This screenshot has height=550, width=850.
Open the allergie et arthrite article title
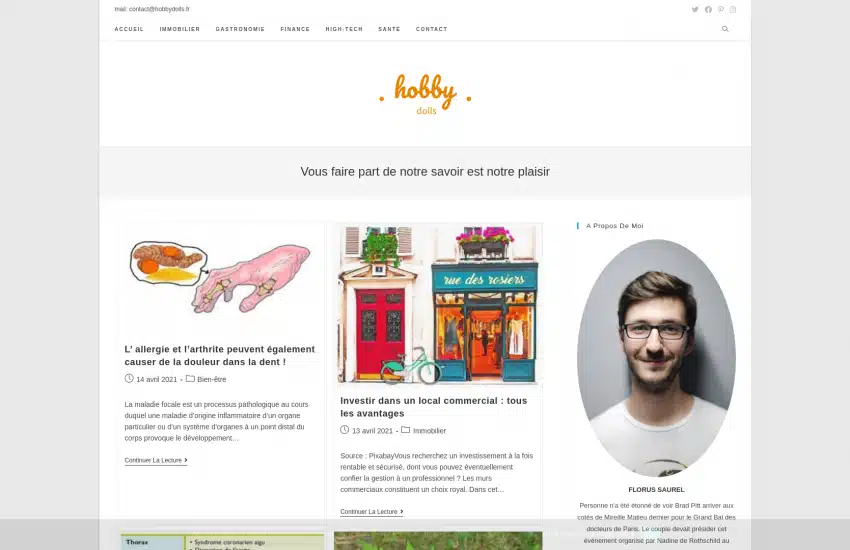(220, 355)
